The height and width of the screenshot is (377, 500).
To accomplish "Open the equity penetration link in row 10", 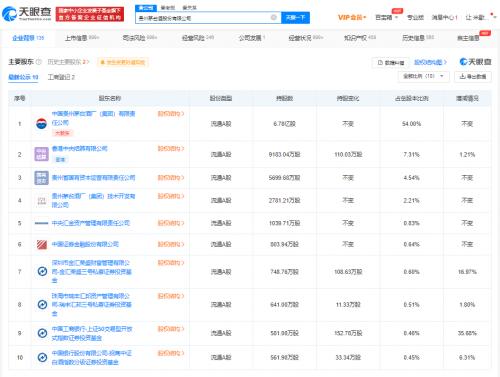I will click(171, 353).
